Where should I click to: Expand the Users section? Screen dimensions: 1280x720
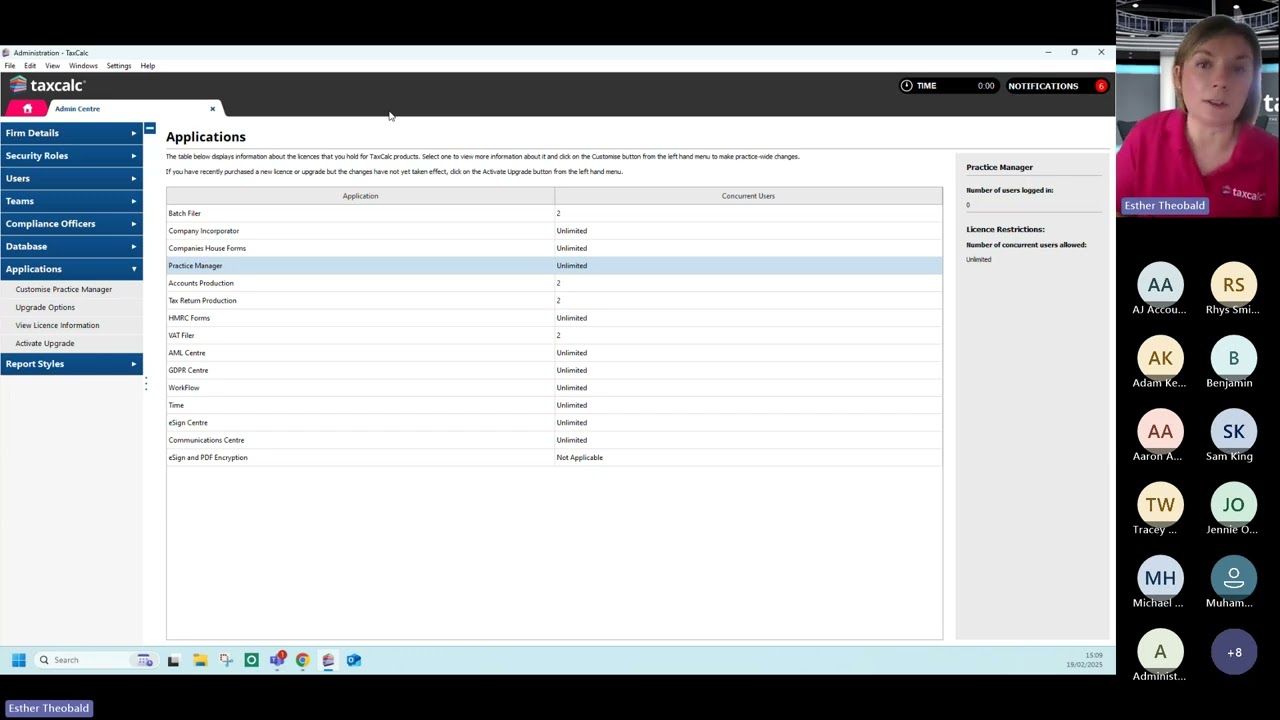[71, 178]
